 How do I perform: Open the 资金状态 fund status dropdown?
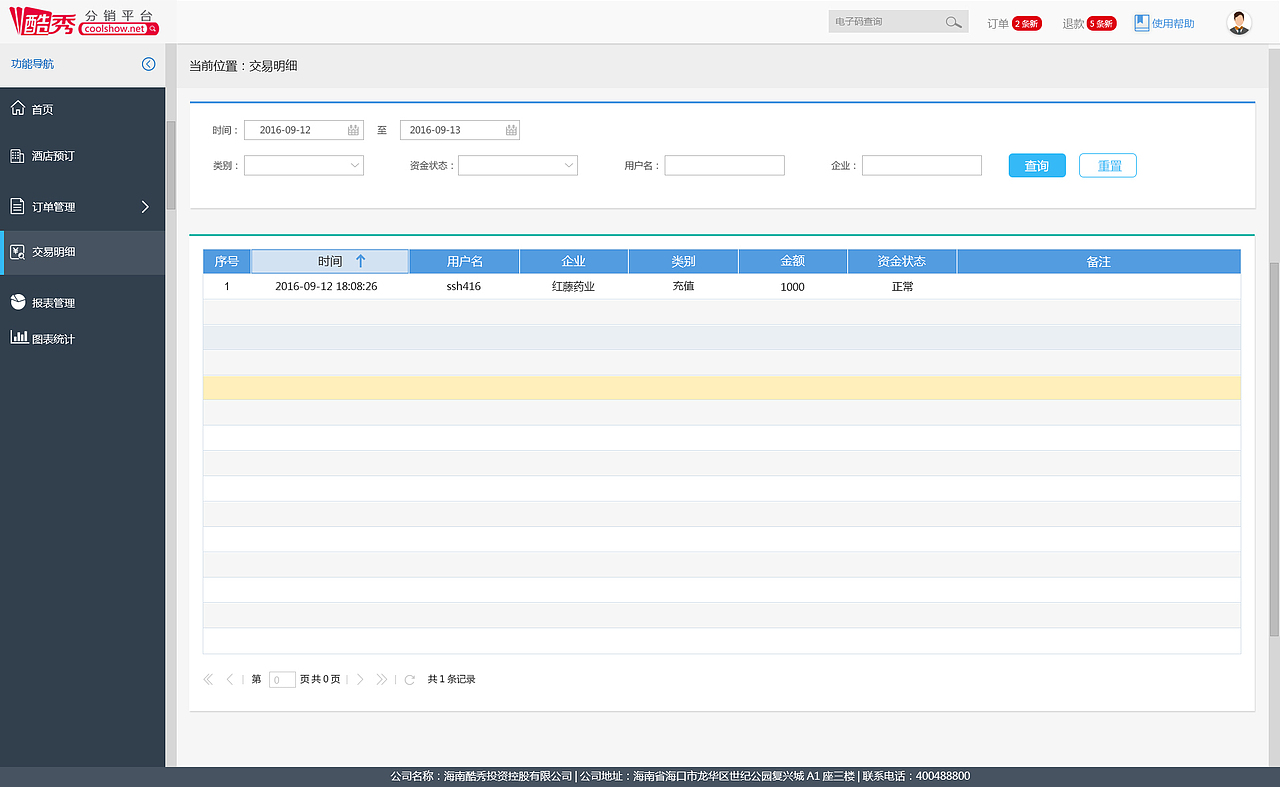[x=569, y=165]
